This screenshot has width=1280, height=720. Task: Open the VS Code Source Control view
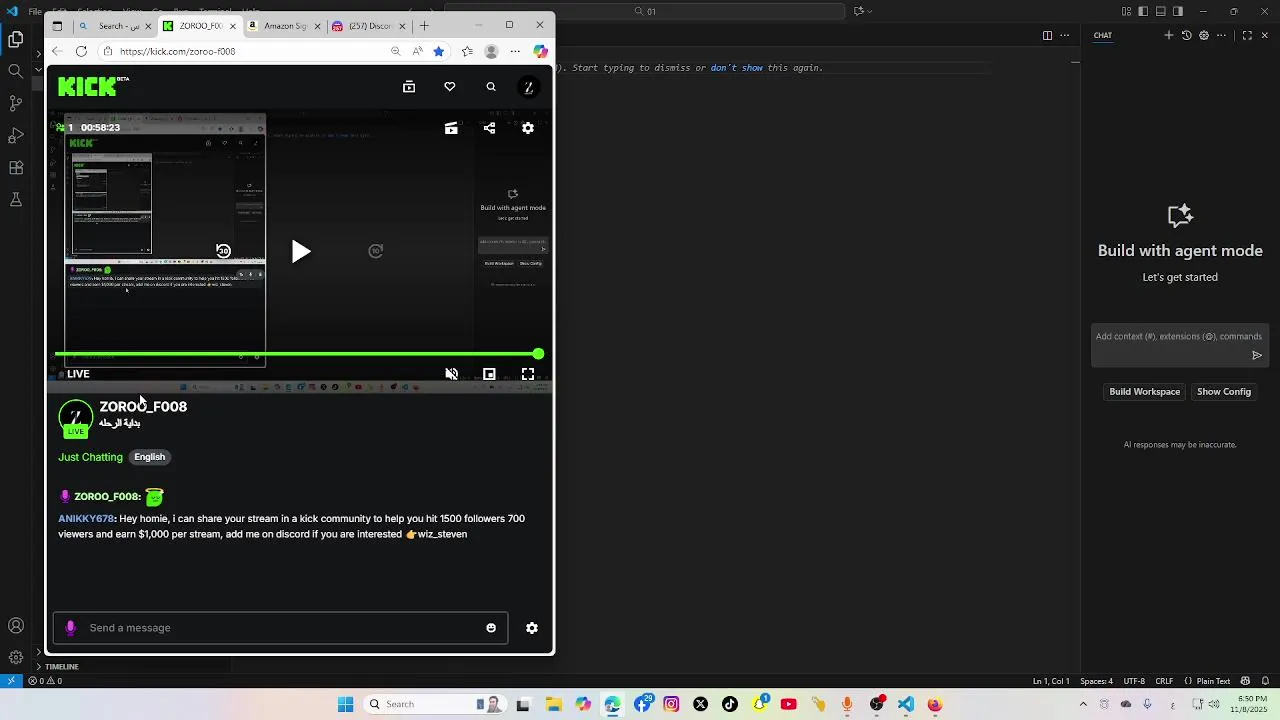point(16,103)
